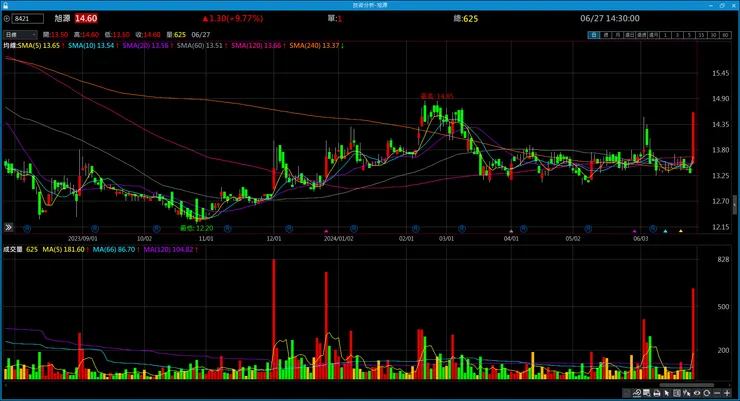Image resolution: width=740 pixels, height=401 pixels.
Task: Click the month marker icon near 12/01
Action: click(x=289, y=229)
